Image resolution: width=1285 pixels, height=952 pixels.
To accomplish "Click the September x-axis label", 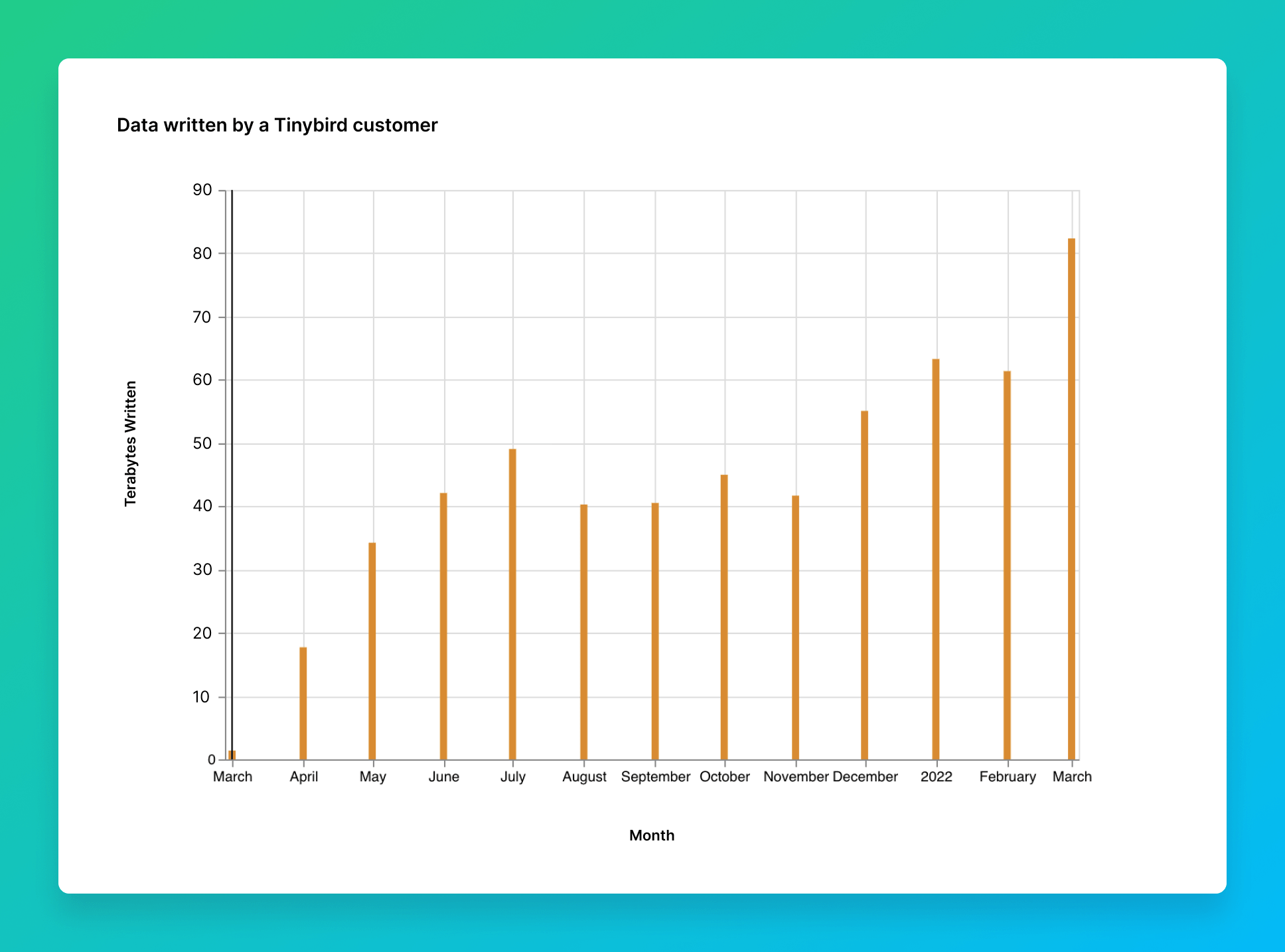I will tap(655, 777).
